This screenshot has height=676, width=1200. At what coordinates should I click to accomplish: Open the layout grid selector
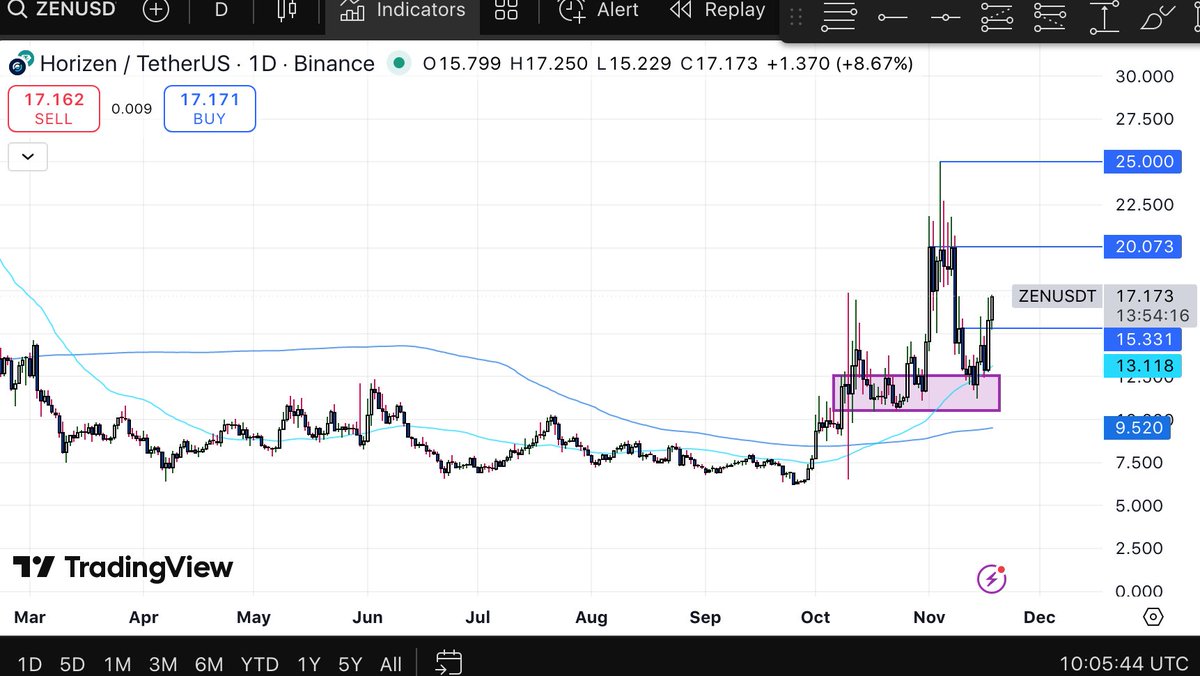[x=506, y=11]
